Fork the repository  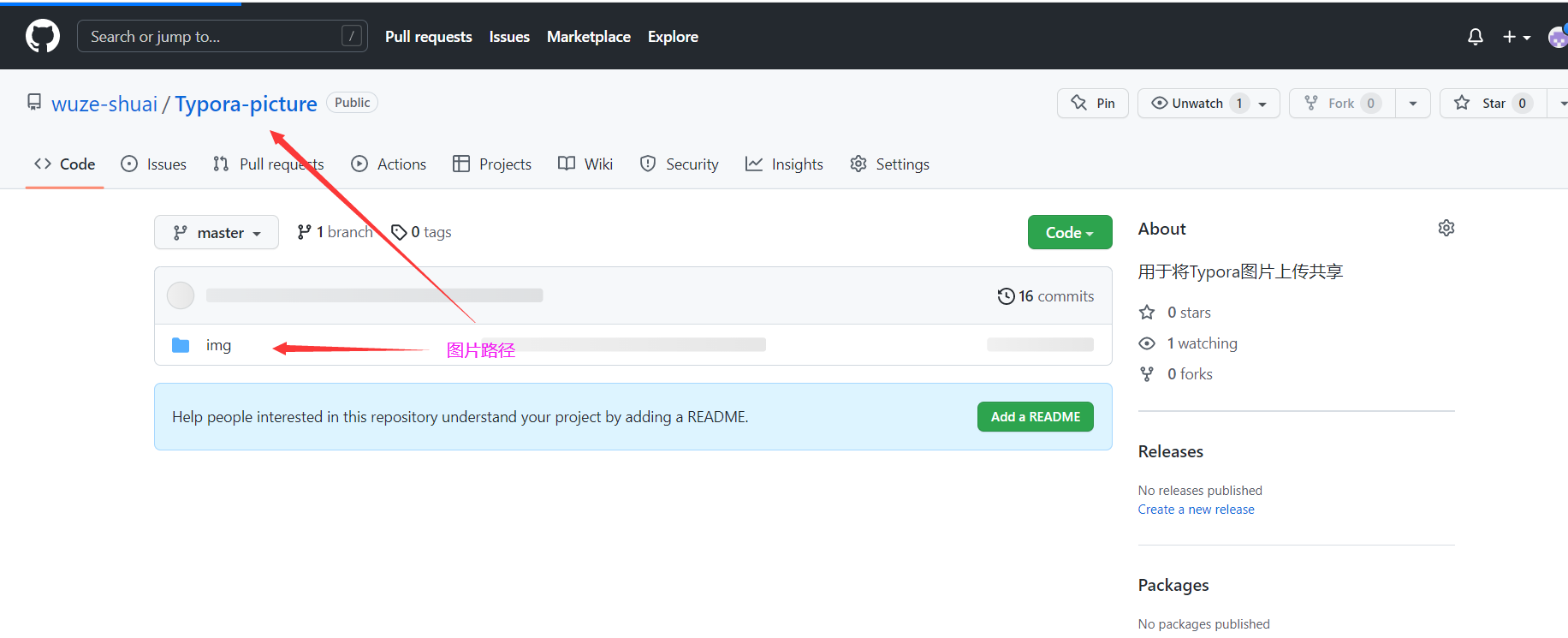[x=1342, y=104]
